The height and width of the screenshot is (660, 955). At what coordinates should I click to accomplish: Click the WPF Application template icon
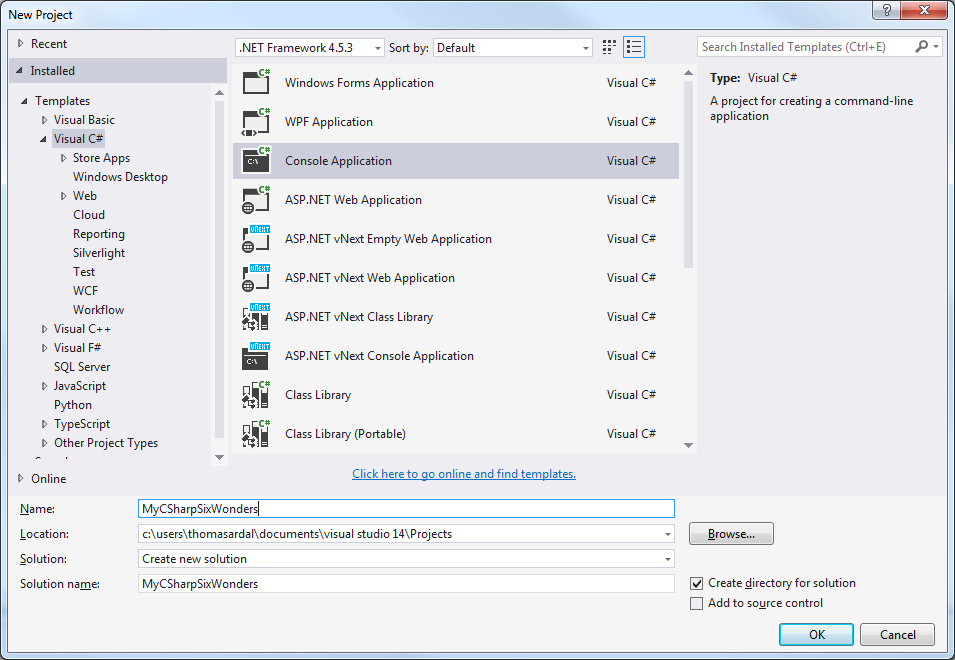pyautogui.click(x=256, y=122)
